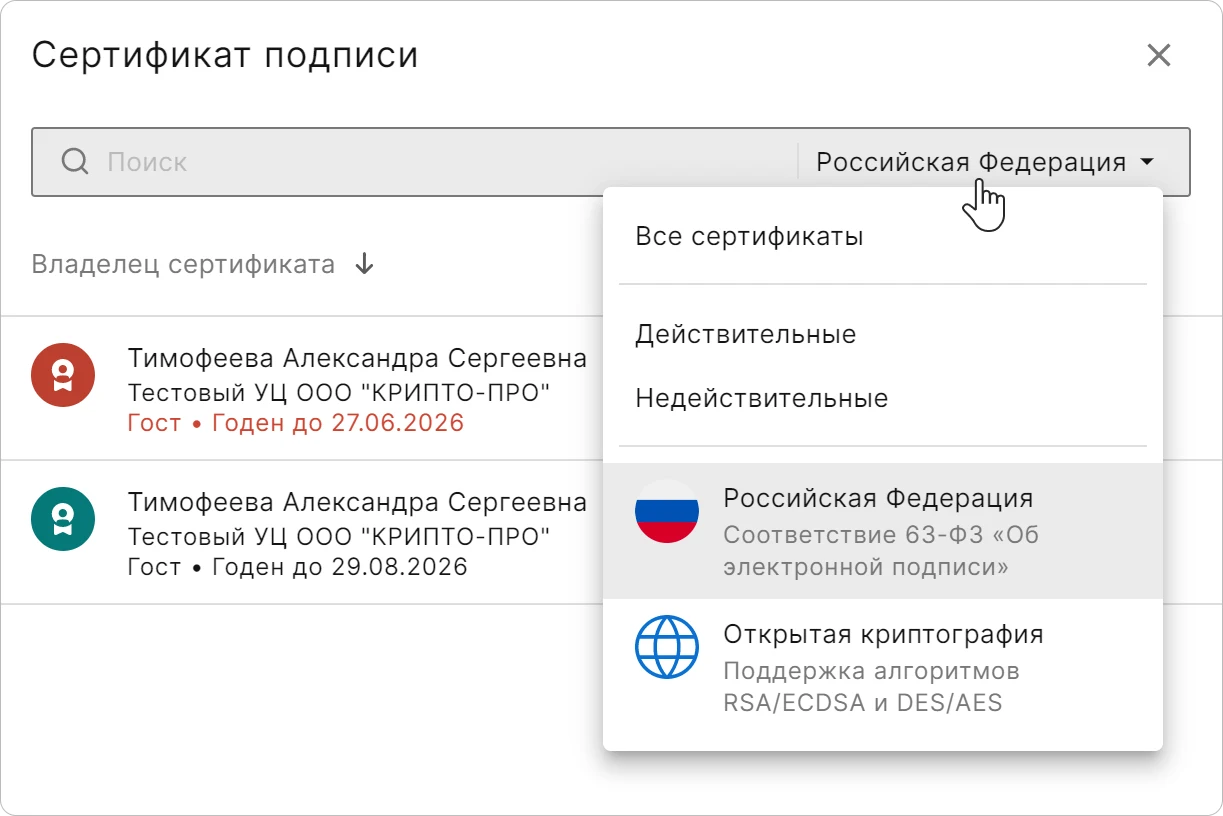Sort by Владелец сертификата column
This screenshot has width=1223, height=816.
pos(183,264)
